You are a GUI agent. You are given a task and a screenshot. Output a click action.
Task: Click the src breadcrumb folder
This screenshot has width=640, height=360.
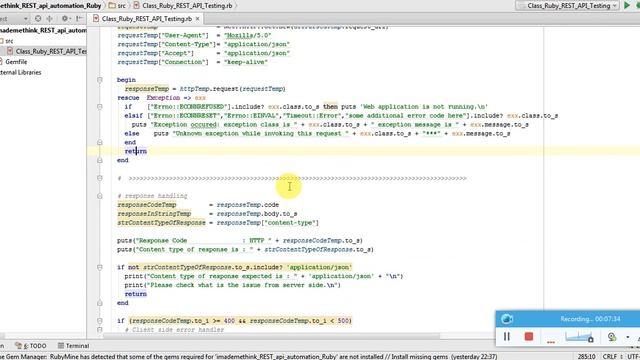(117, 5)
